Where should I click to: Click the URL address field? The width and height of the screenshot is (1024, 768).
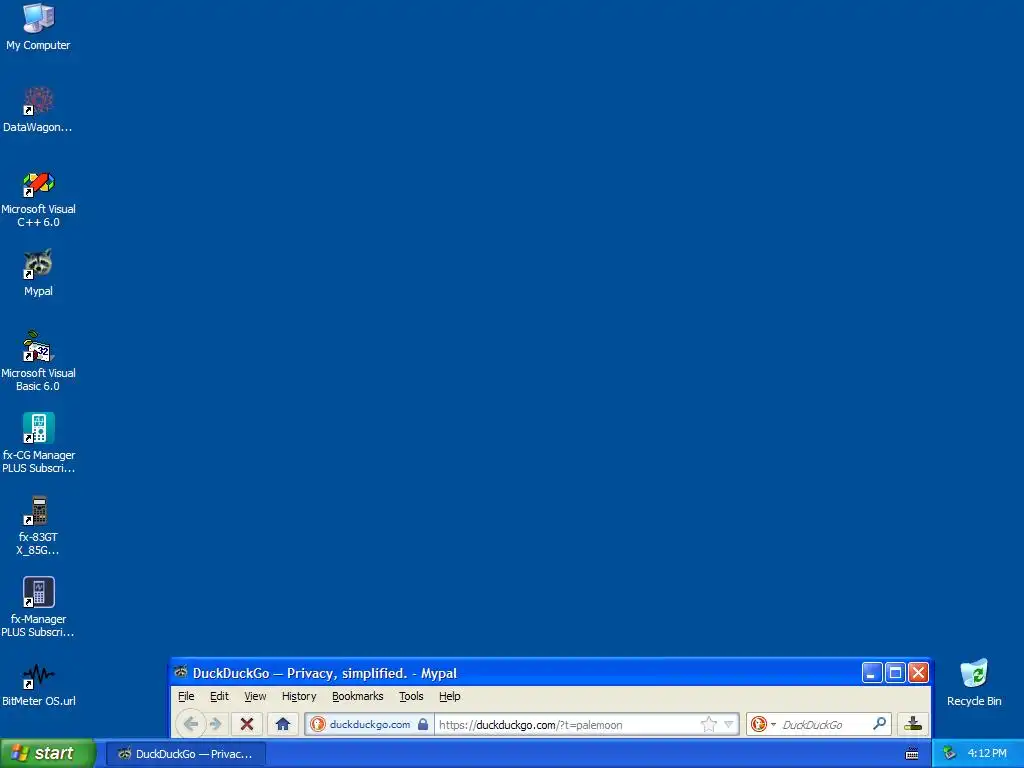pyautogui.click(x=567, y=724)
